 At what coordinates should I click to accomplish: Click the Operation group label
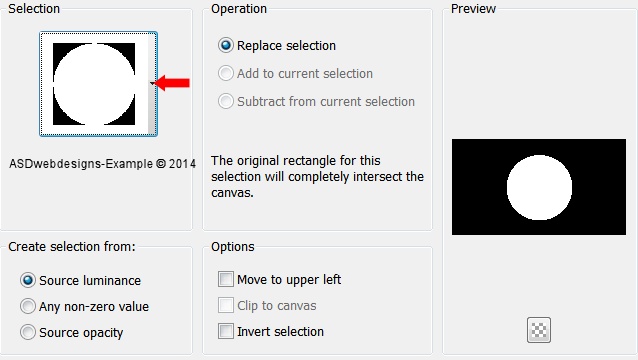[239, 9]
